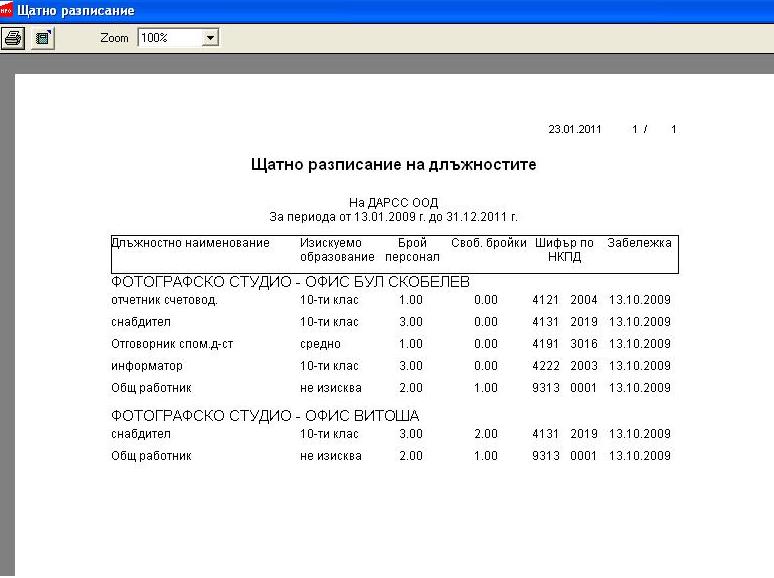The width and height of the screenshot is (774, 578).
Task: Select the Отговорник спом.д-ст row
Action: (x=391, y=344)
